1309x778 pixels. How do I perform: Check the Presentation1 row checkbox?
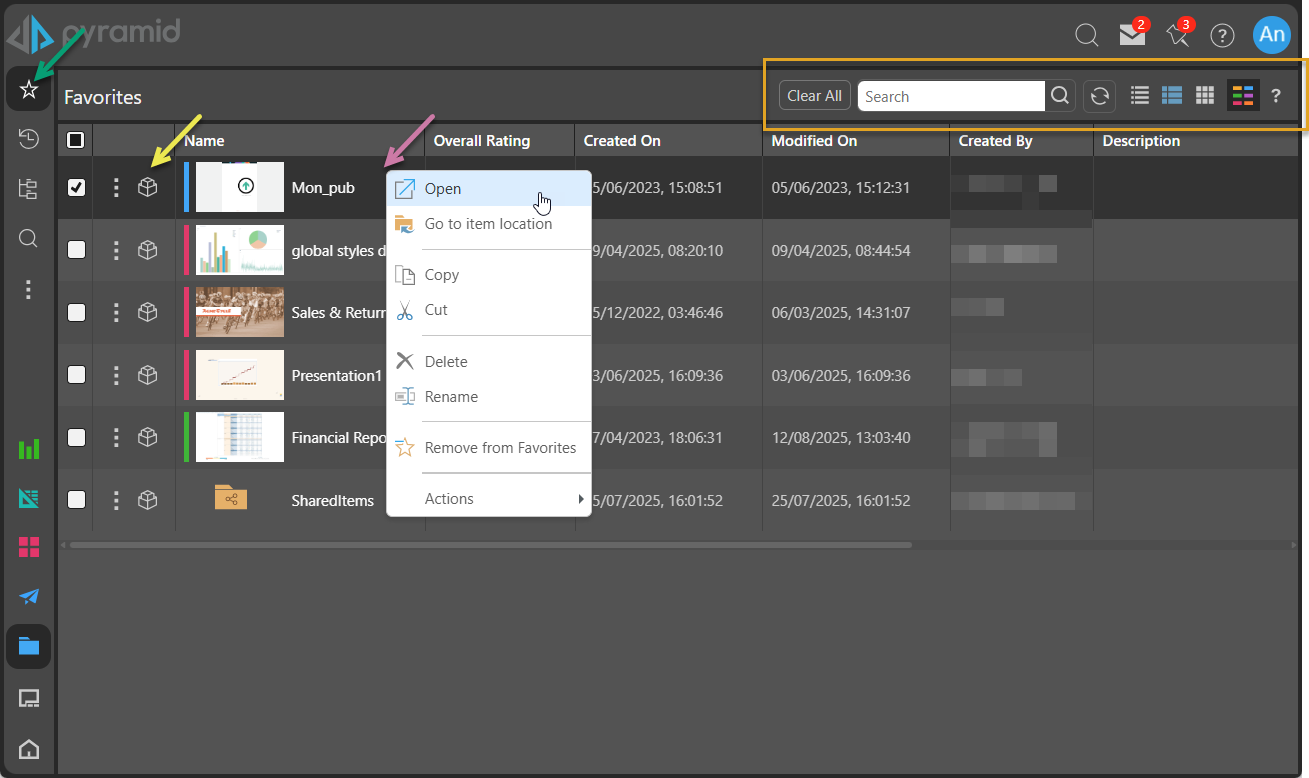pos(76,375)
